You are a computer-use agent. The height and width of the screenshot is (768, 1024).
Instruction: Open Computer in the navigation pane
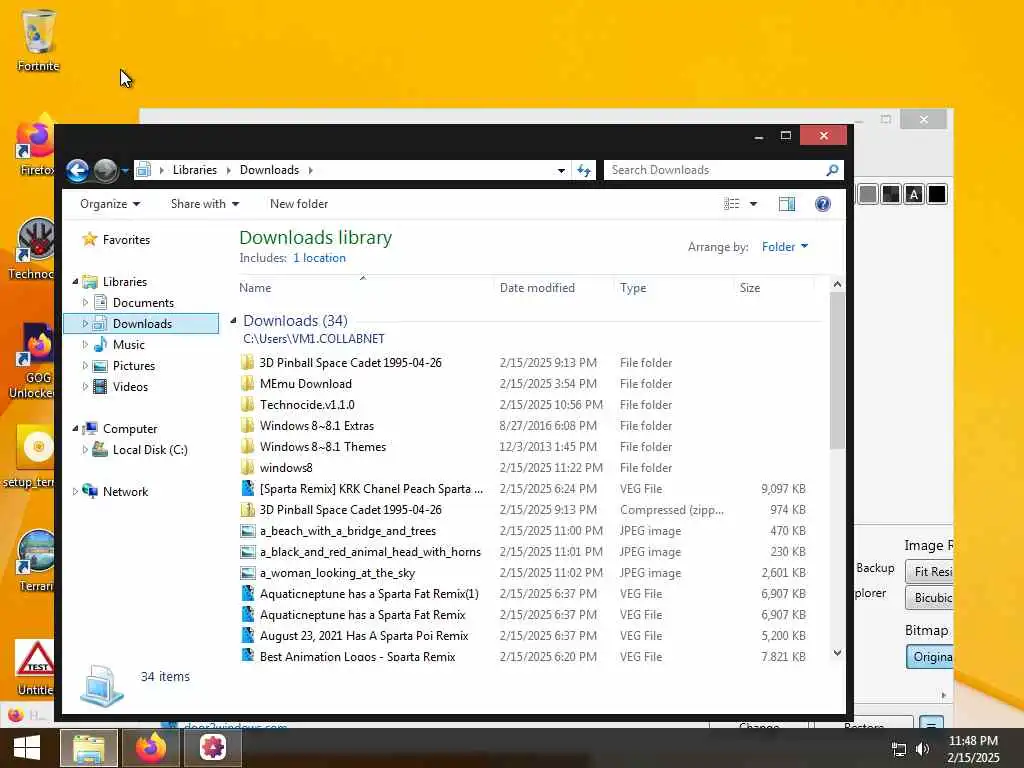pyautogui.click(x=129, y=428)
